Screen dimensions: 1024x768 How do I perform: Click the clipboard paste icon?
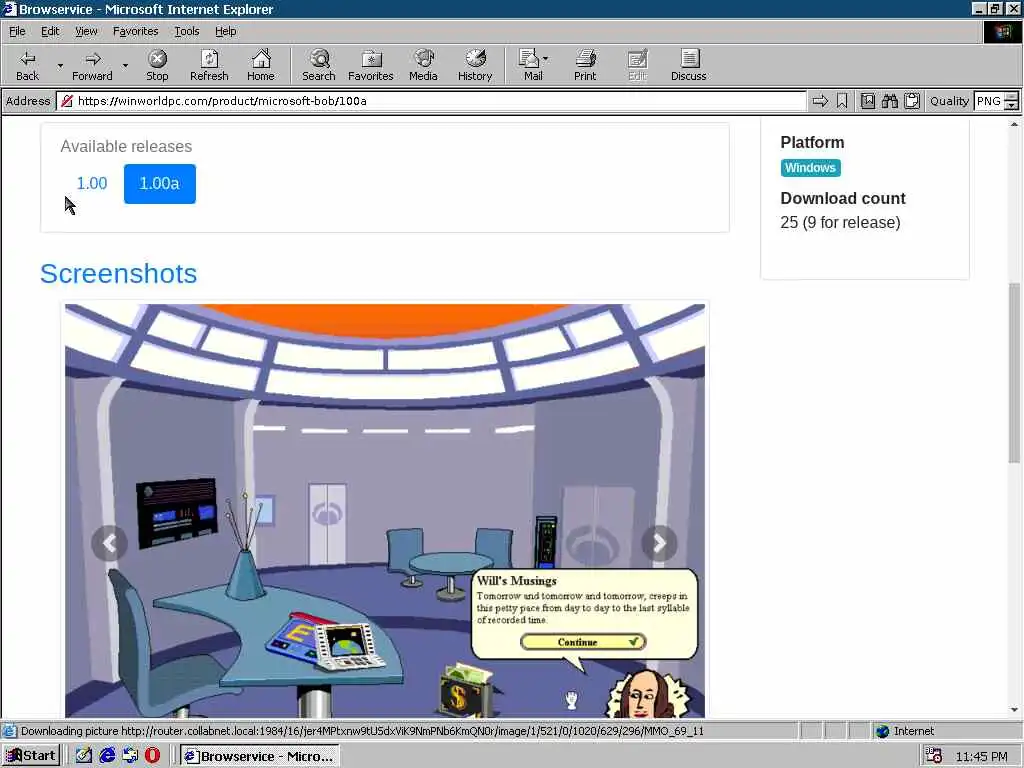tap(912, 101)
